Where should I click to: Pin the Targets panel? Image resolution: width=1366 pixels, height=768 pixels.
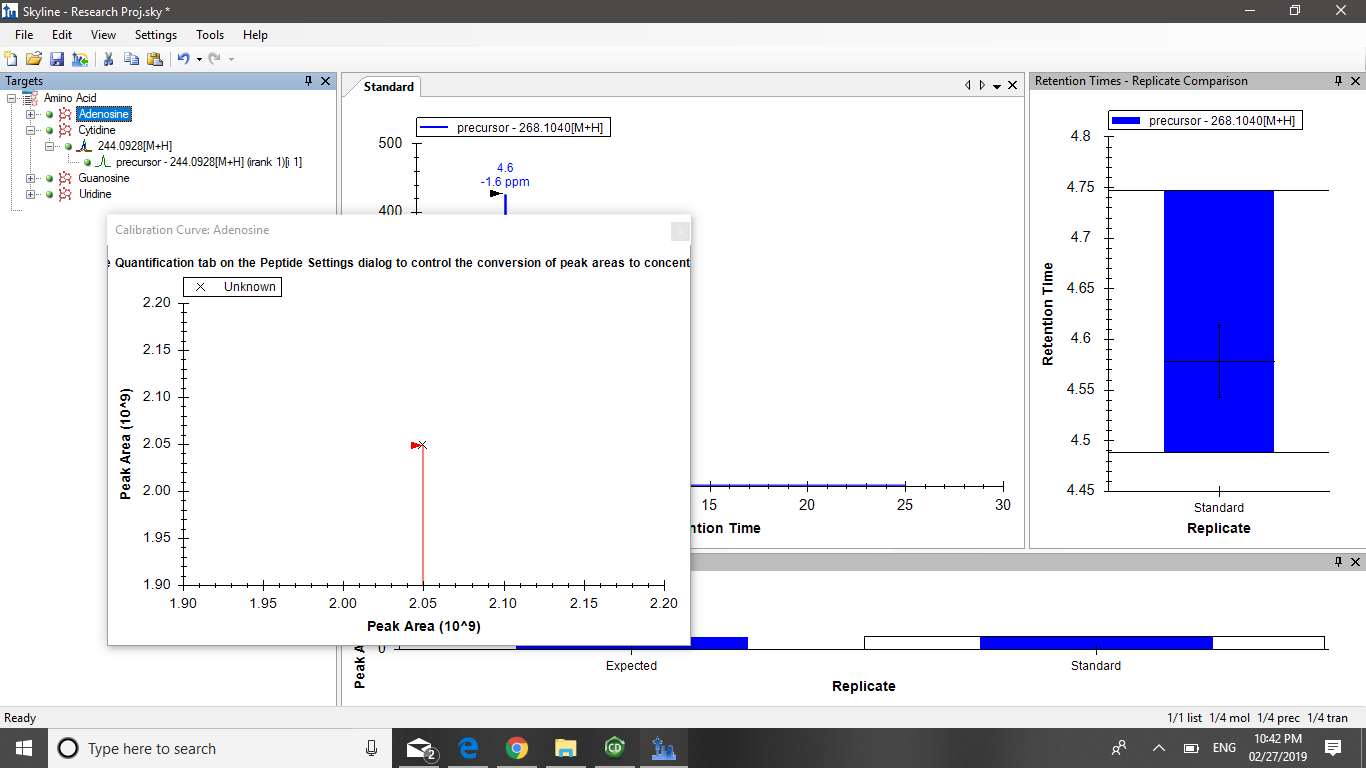click(309, 81)
